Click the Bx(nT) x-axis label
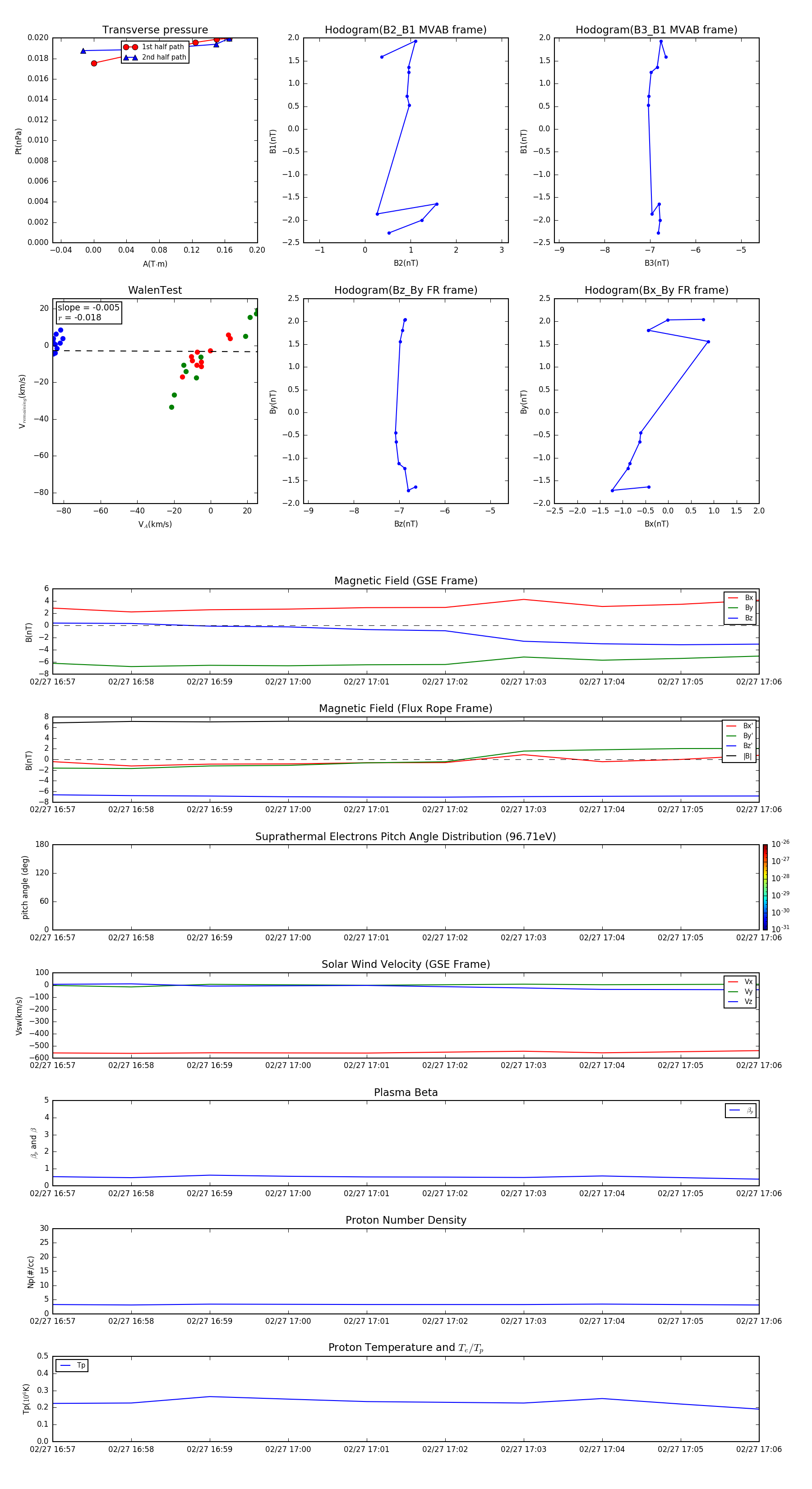This screenshot has height=1489, width=812. [x=656, y=524]
